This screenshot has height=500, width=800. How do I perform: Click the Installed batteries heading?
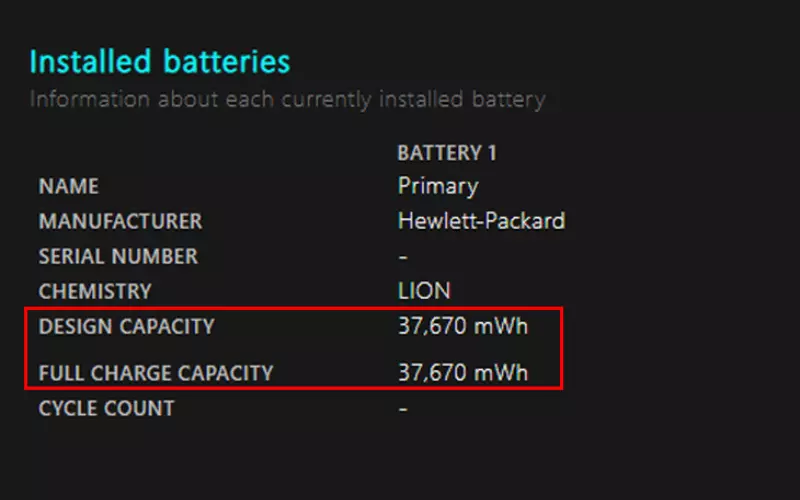(160, 62)
